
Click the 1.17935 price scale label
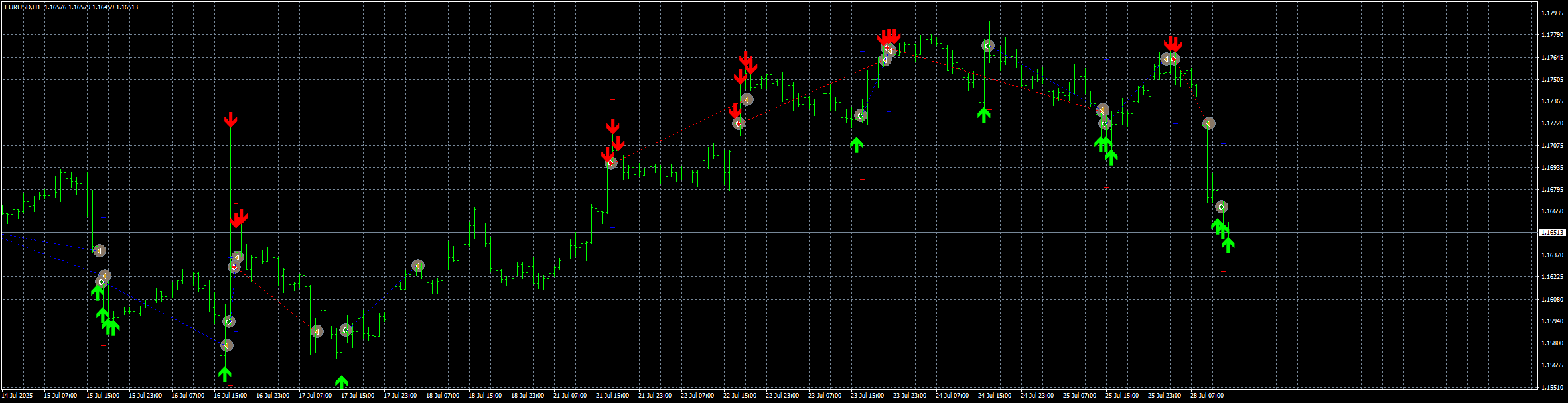tap(1553, 13)
